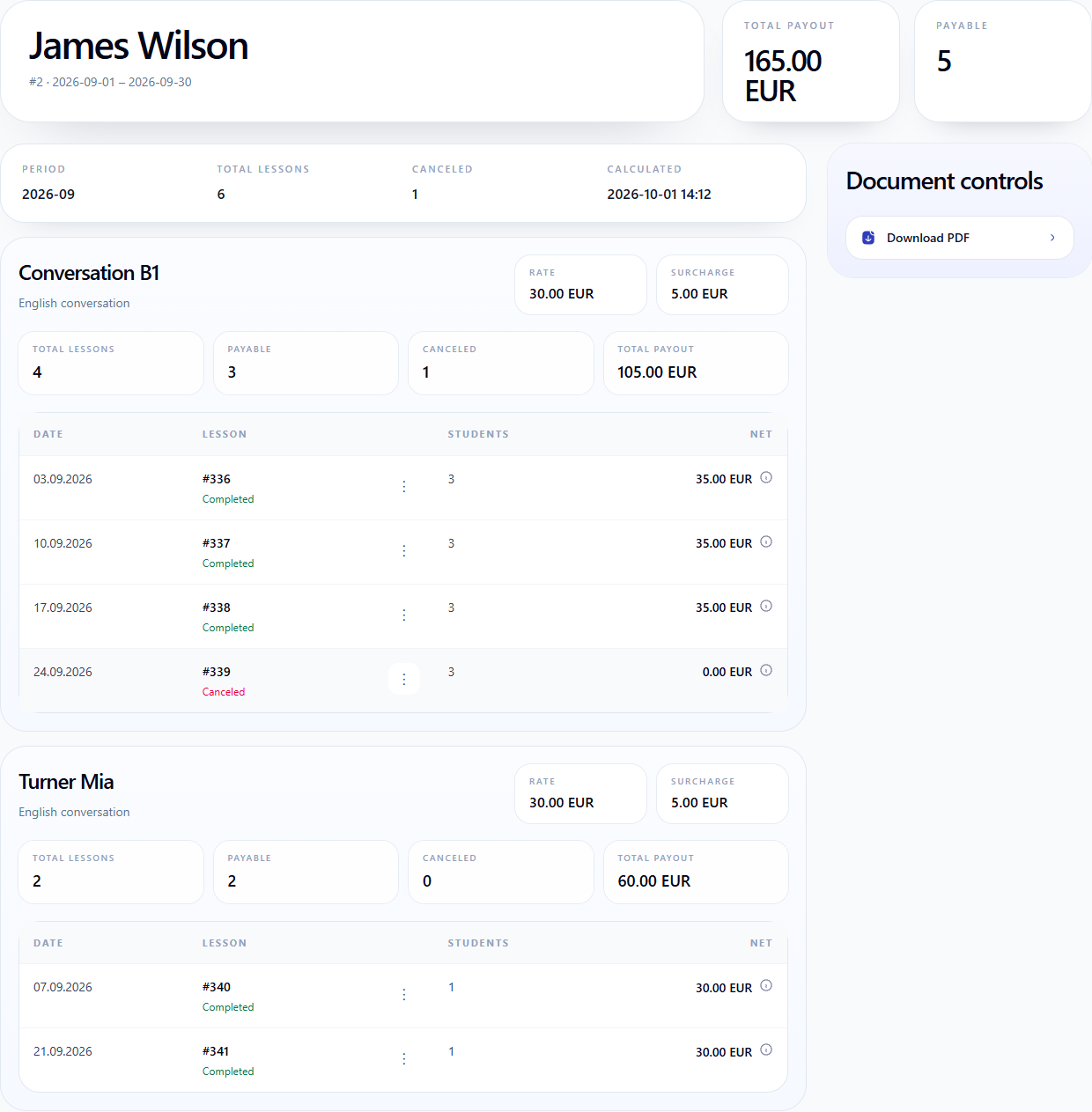Open row menu for canceled lesson #339
Image resolution: width=1092 pixels, height=1112 pixels.
point(404,680)
